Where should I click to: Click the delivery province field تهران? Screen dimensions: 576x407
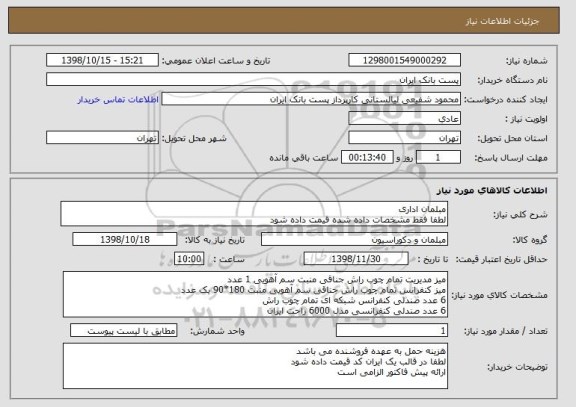[404, 138]
